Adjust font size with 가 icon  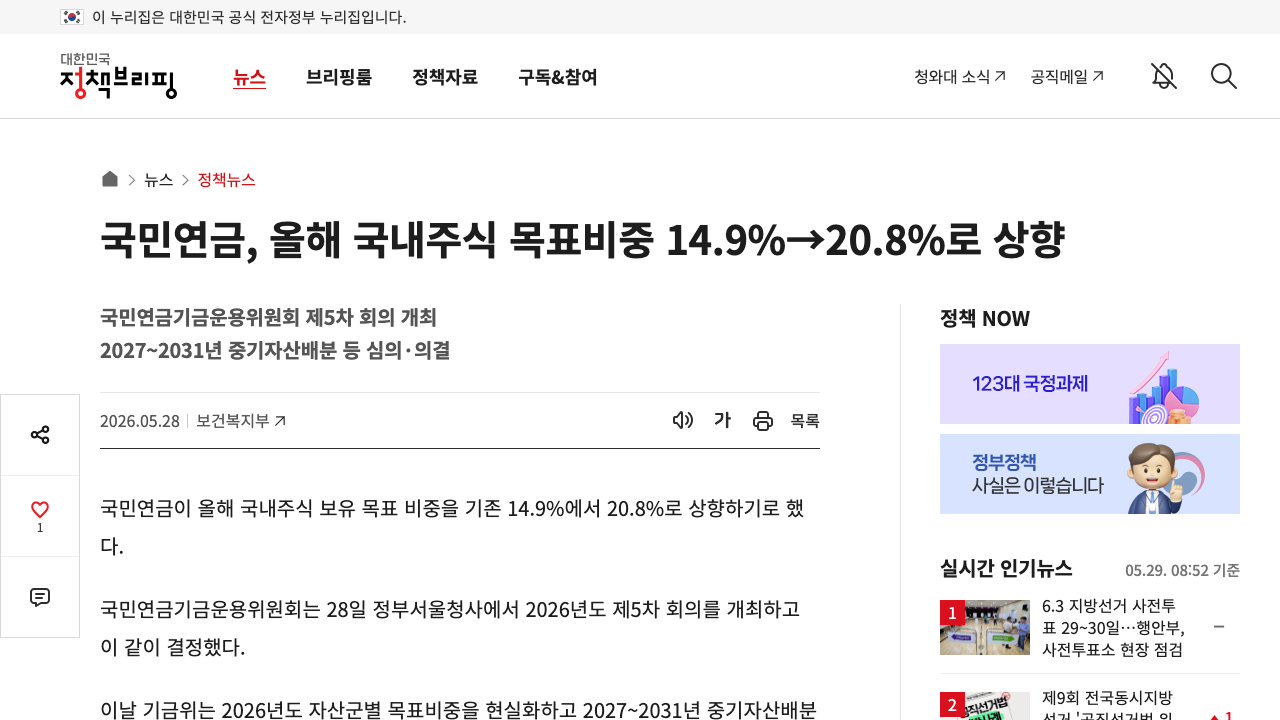[722, 420]
